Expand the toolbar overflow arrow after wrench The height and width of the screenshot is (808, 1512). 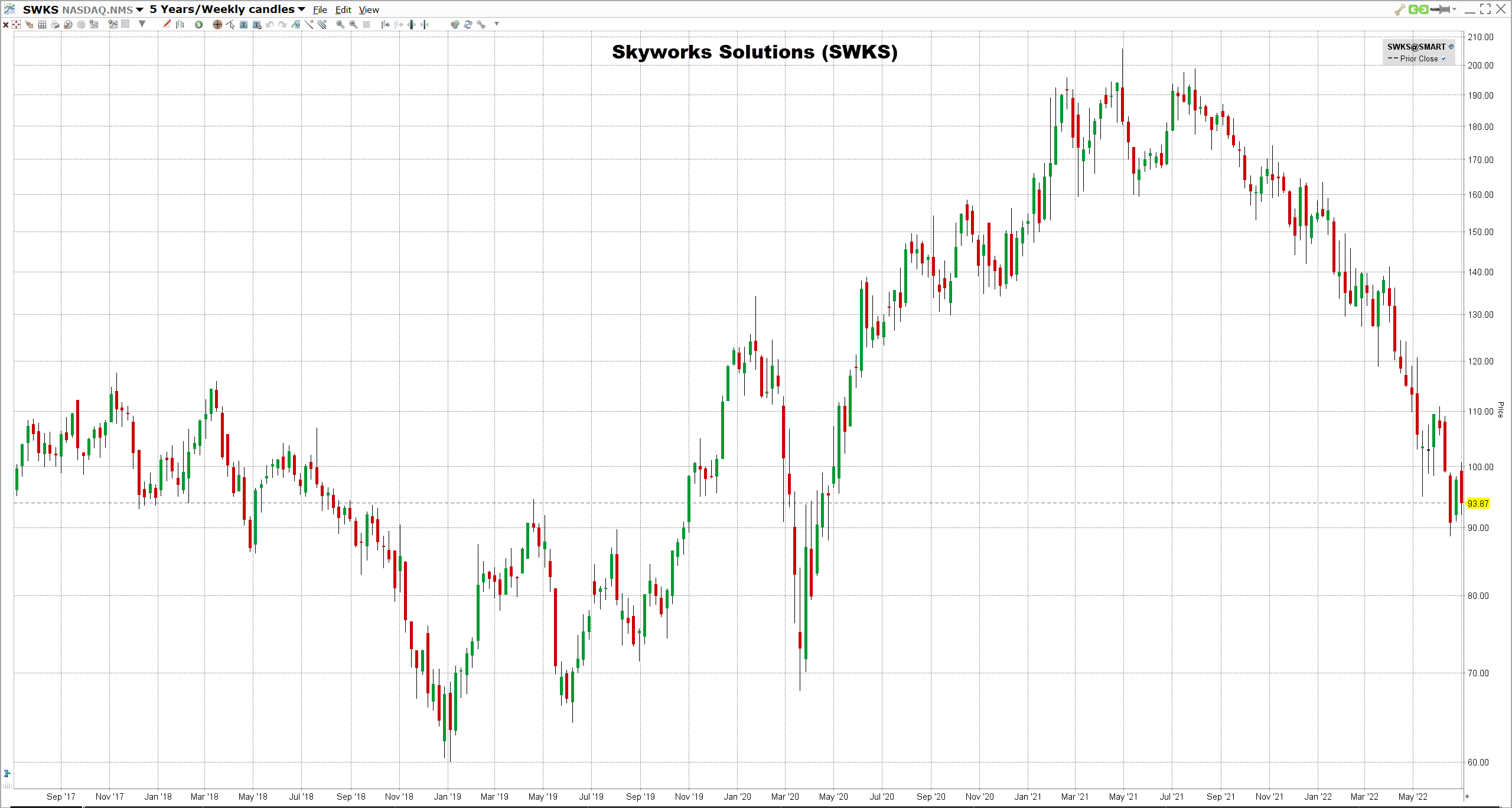[497, 24]
